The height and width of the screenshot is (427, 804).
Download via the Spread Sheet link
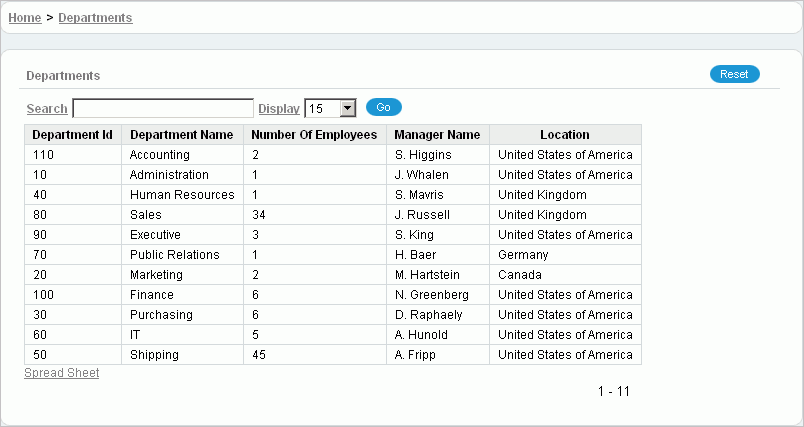point(62,373)
